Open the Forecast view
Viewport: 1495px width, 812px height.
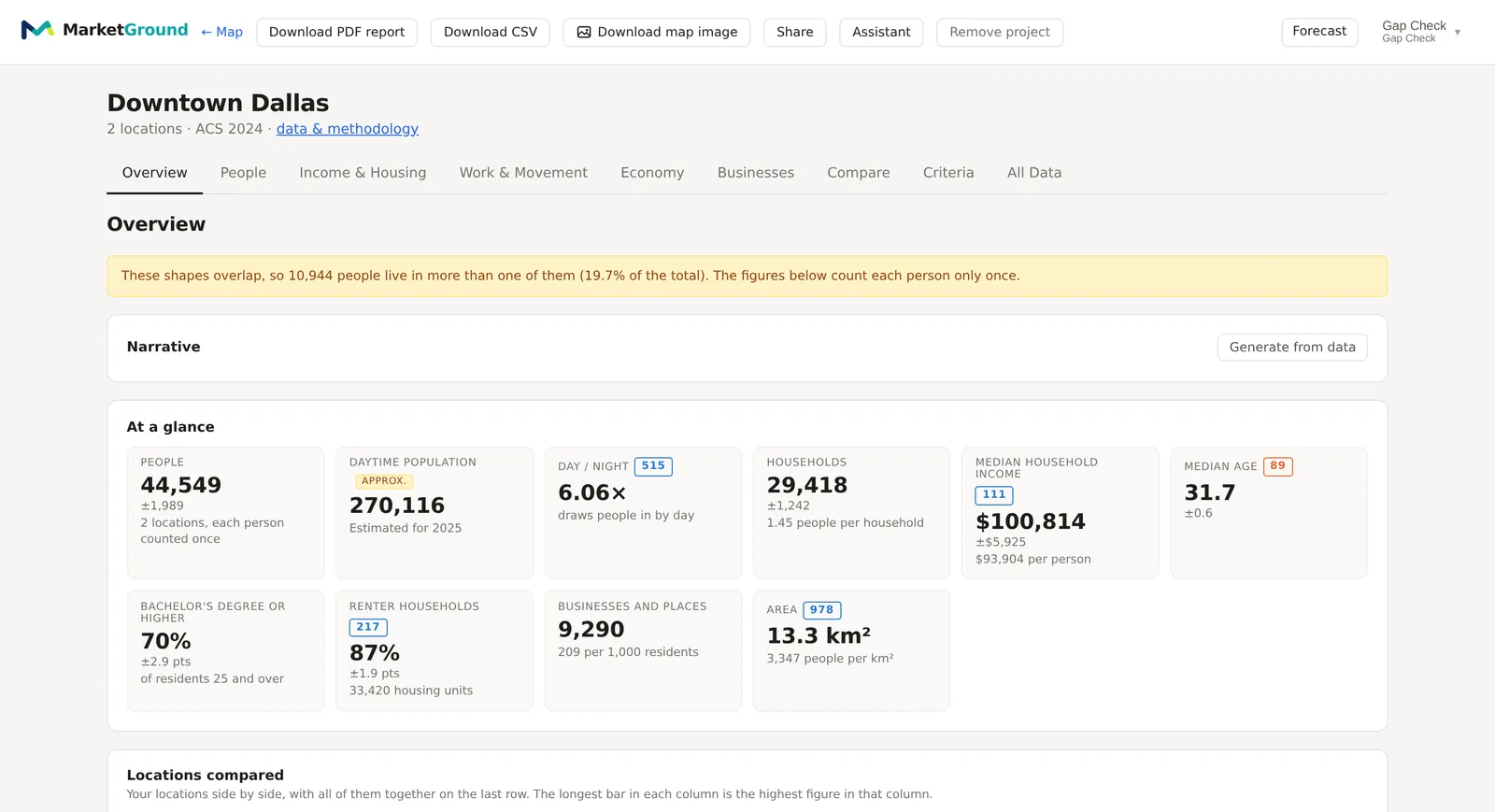(x=1319, y=32)
